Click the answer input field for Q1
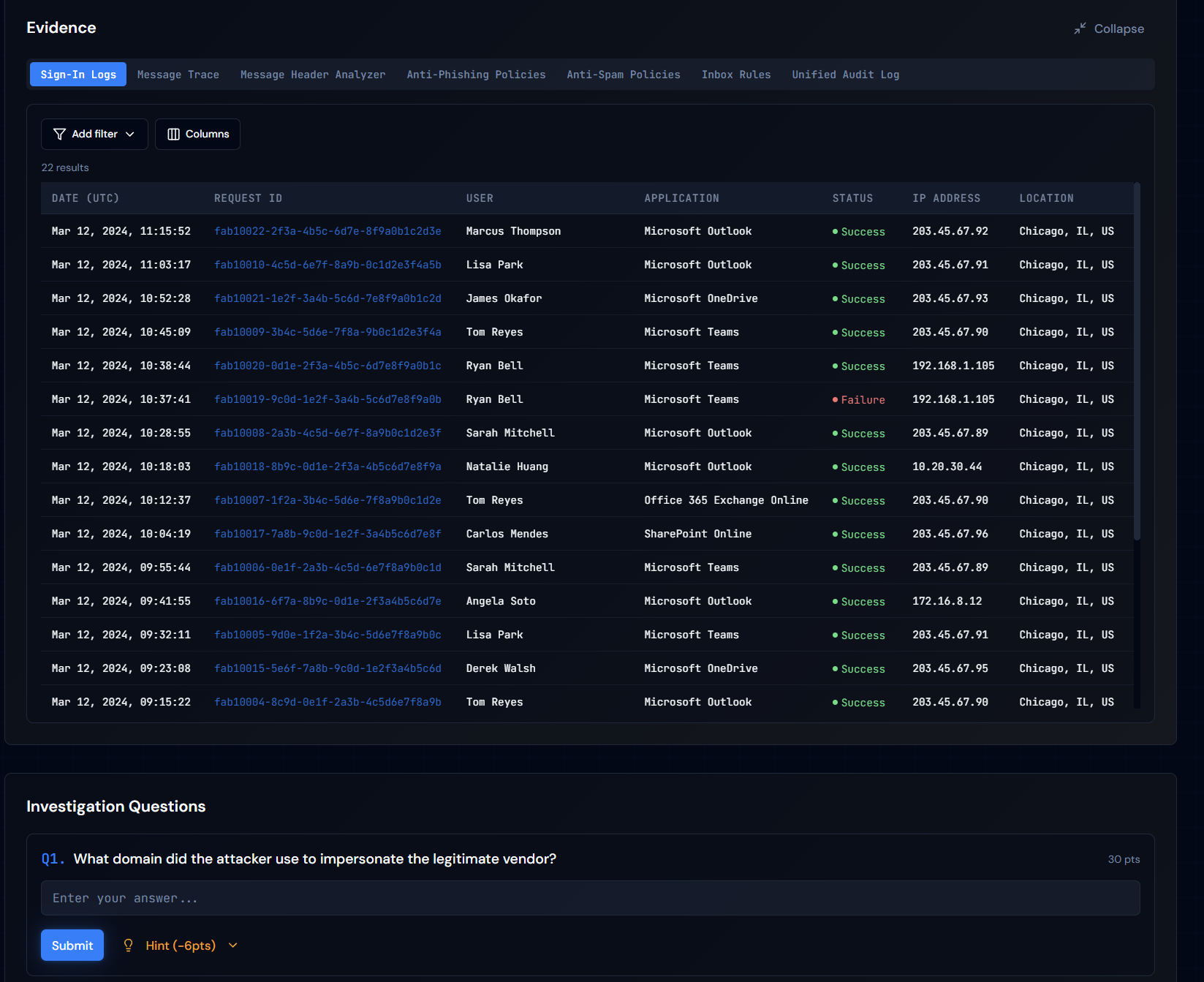1204x982 pixels. pyautogui.click(x=590, y=898)
